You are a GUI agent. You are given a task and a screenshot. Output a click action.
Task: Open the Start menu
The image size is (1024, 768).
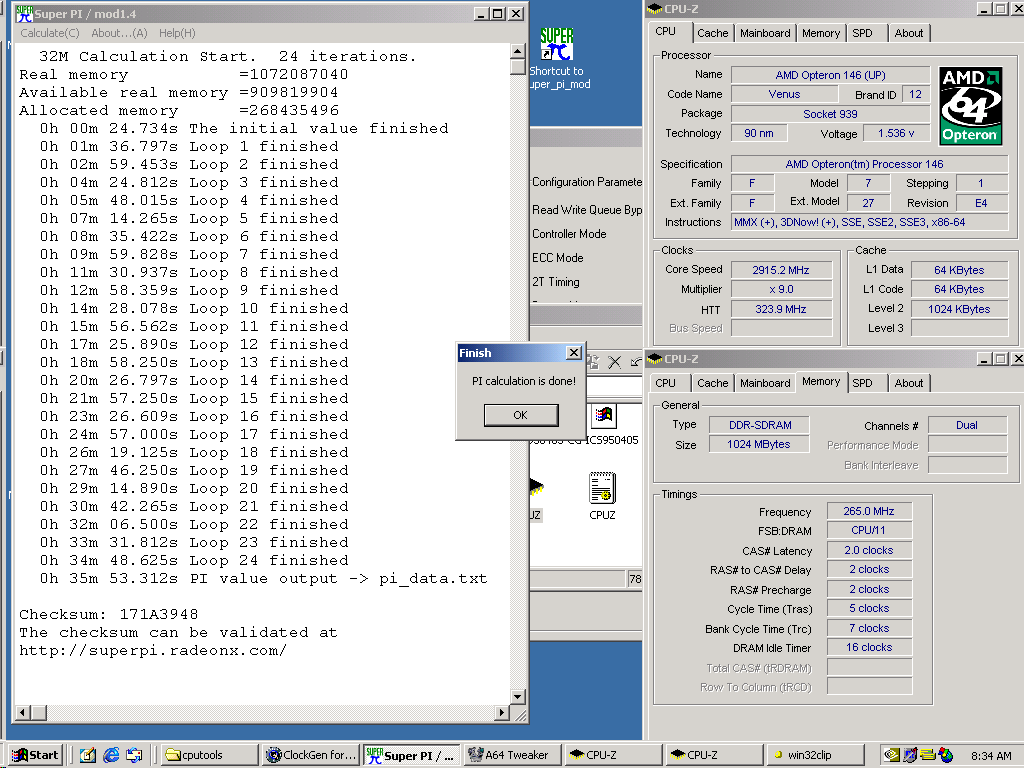(36, 755)
